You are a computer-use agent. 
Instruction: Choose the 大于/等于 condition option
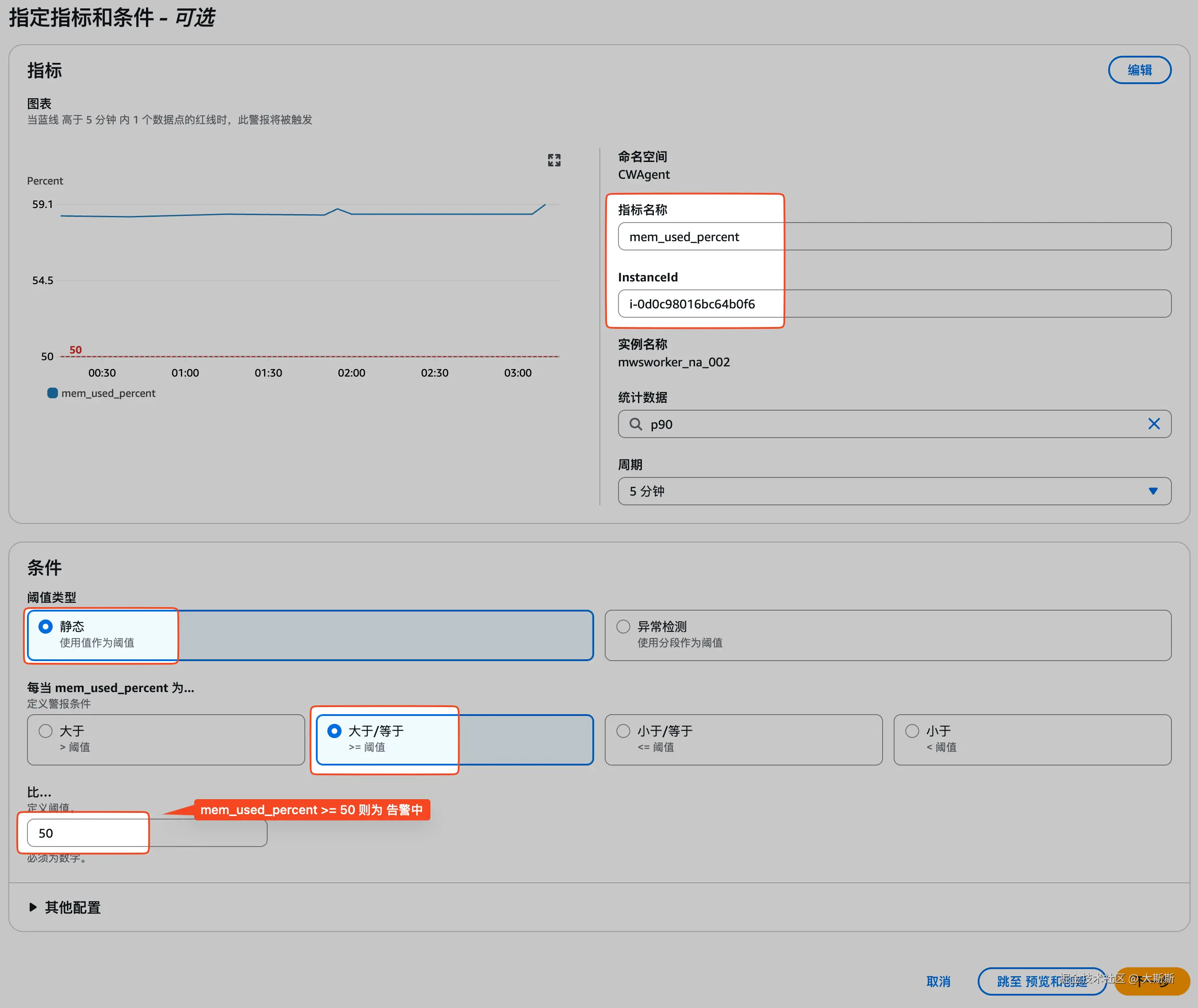(334, 731)
